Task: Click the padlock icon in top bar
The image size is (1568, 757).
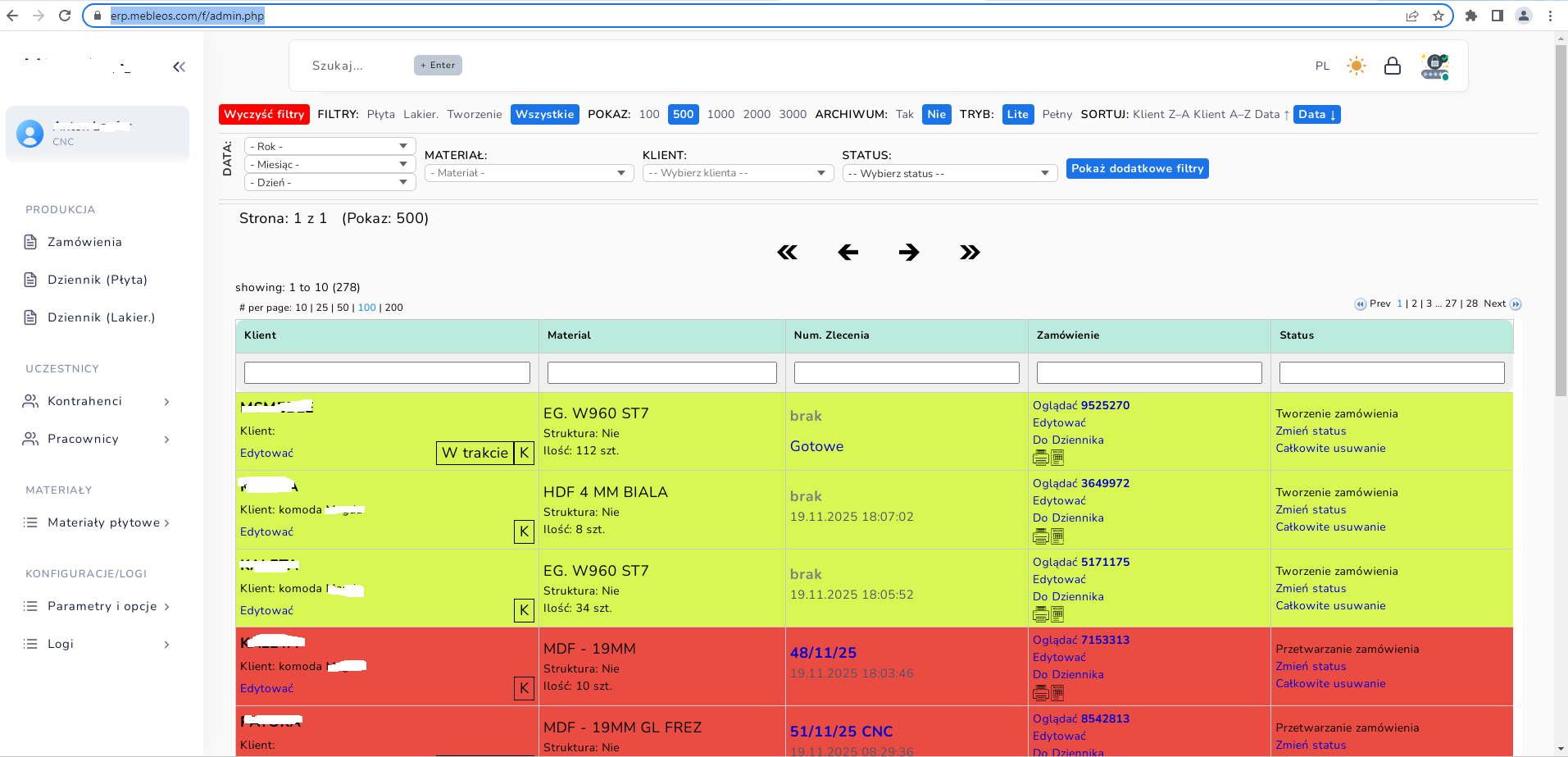Action: click(x=1392, y=66)
